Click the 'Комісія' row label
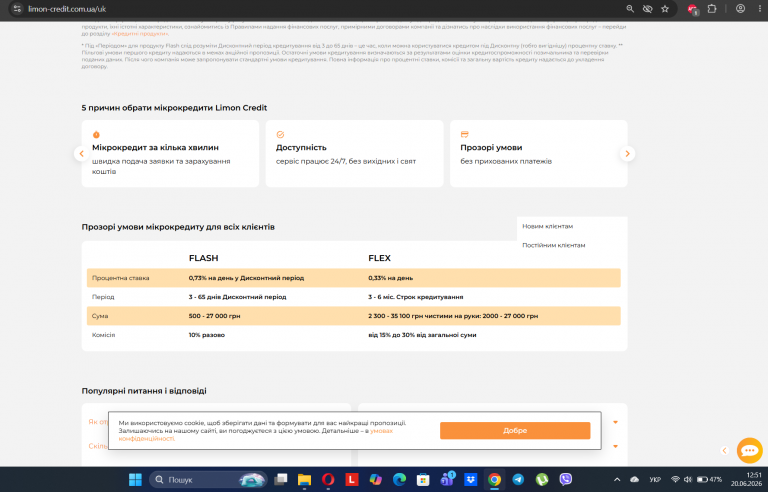This screenshot has width=768, height=492. [x=103, y=335]
